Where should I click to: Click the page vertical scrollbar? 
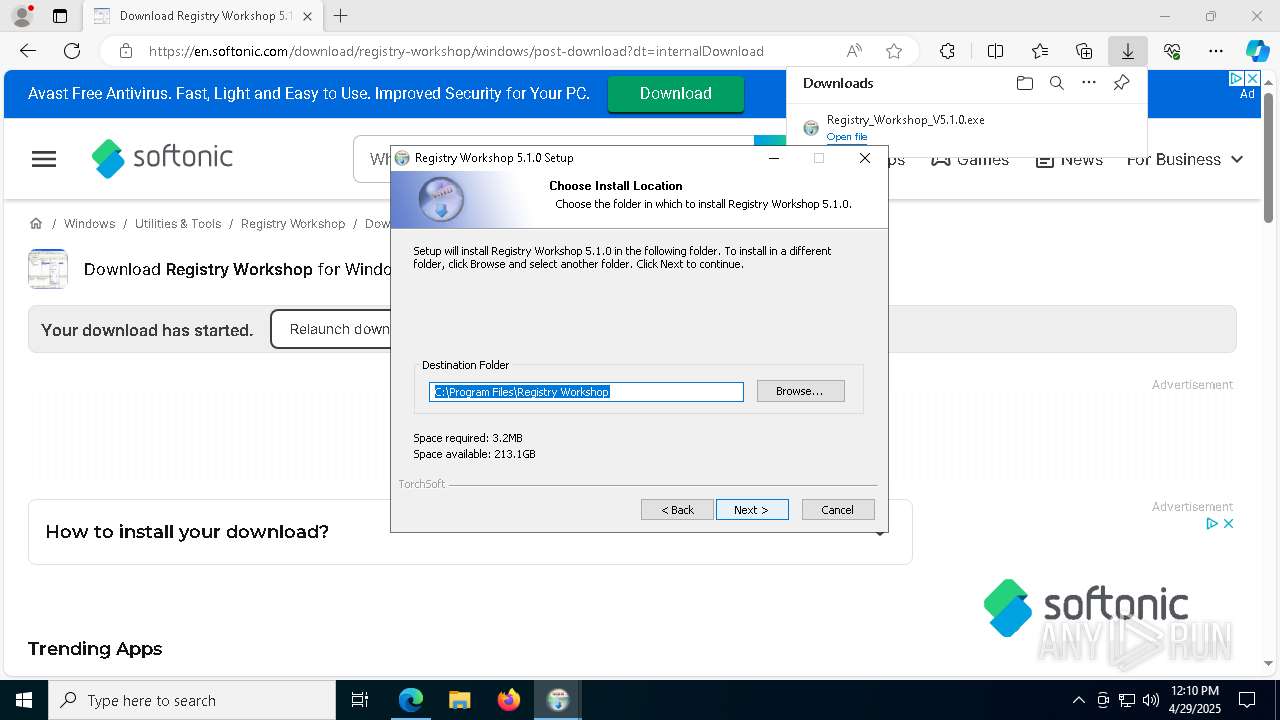pyautogui.click(x=1268, y=157)
